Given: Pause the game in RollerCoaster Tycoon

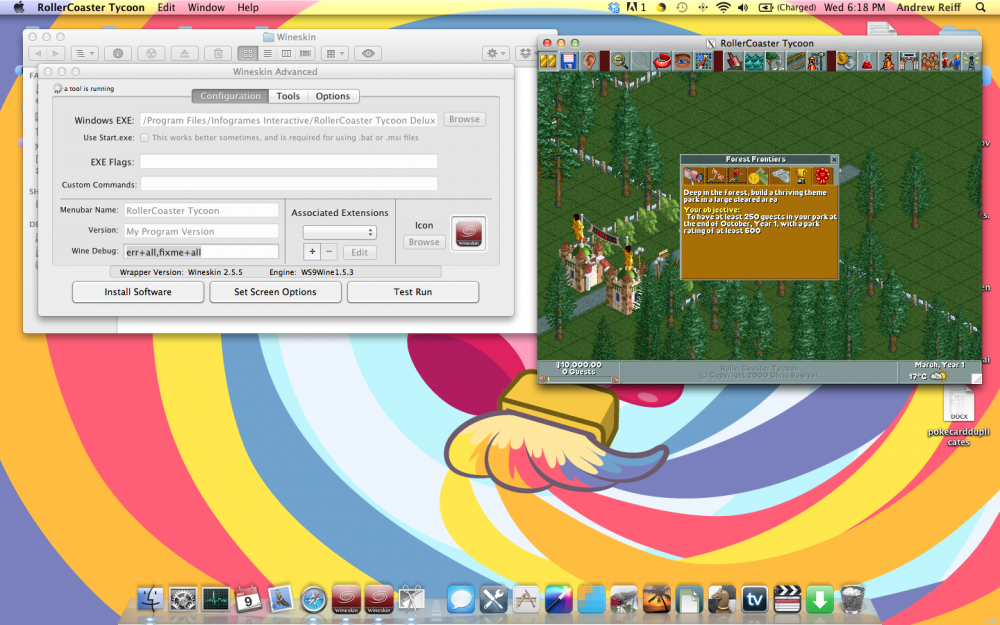Looking at the screenshot, I should (x=548, y=62).
